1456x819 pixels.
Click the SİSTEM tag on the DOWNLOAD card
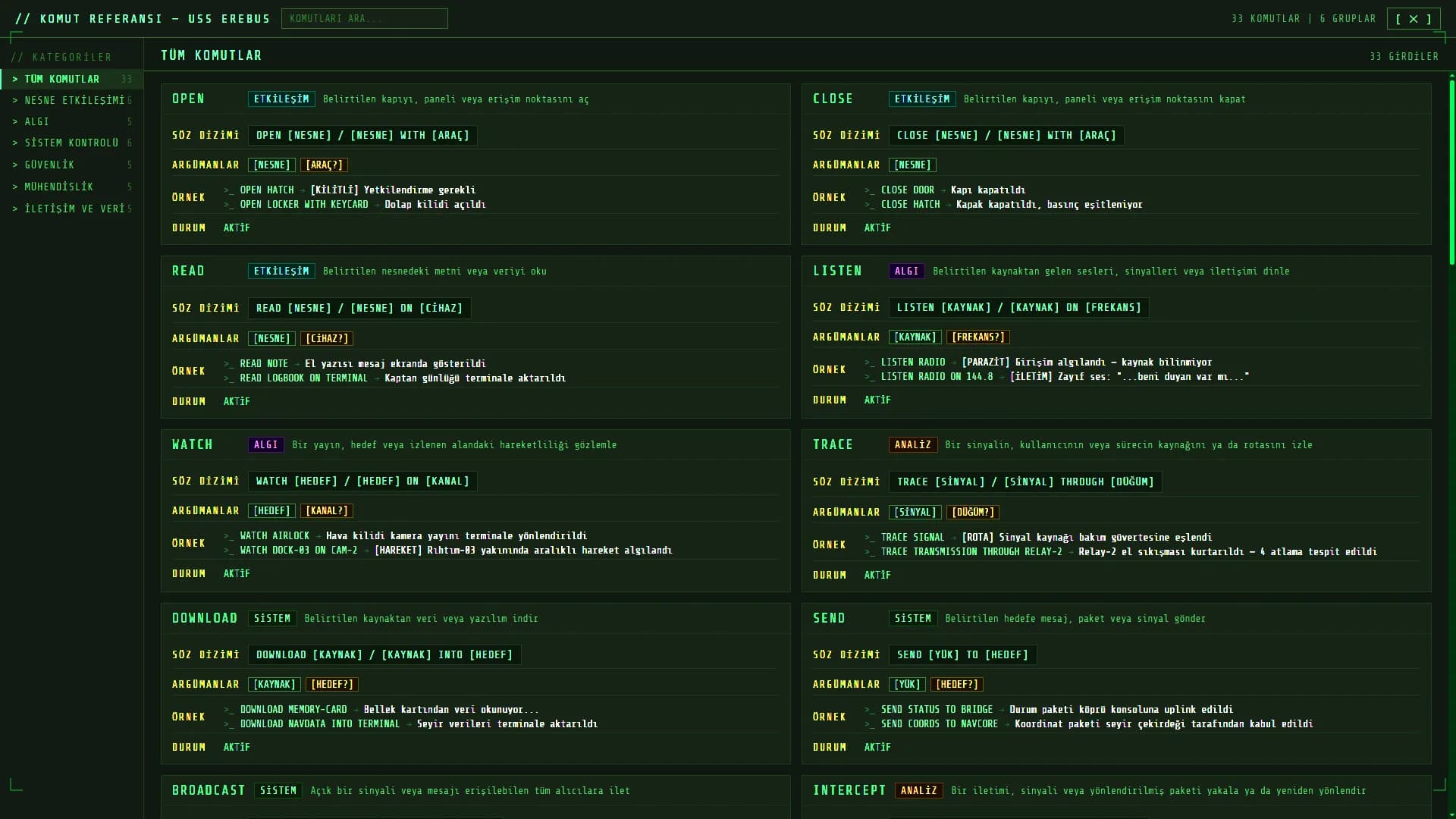(272, 618)
